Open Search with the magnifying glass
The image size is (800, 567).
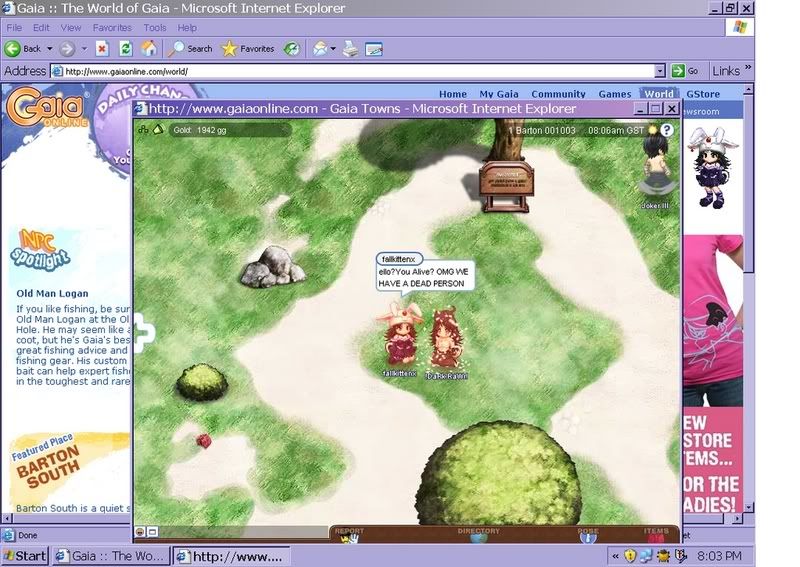click(190, 49)
